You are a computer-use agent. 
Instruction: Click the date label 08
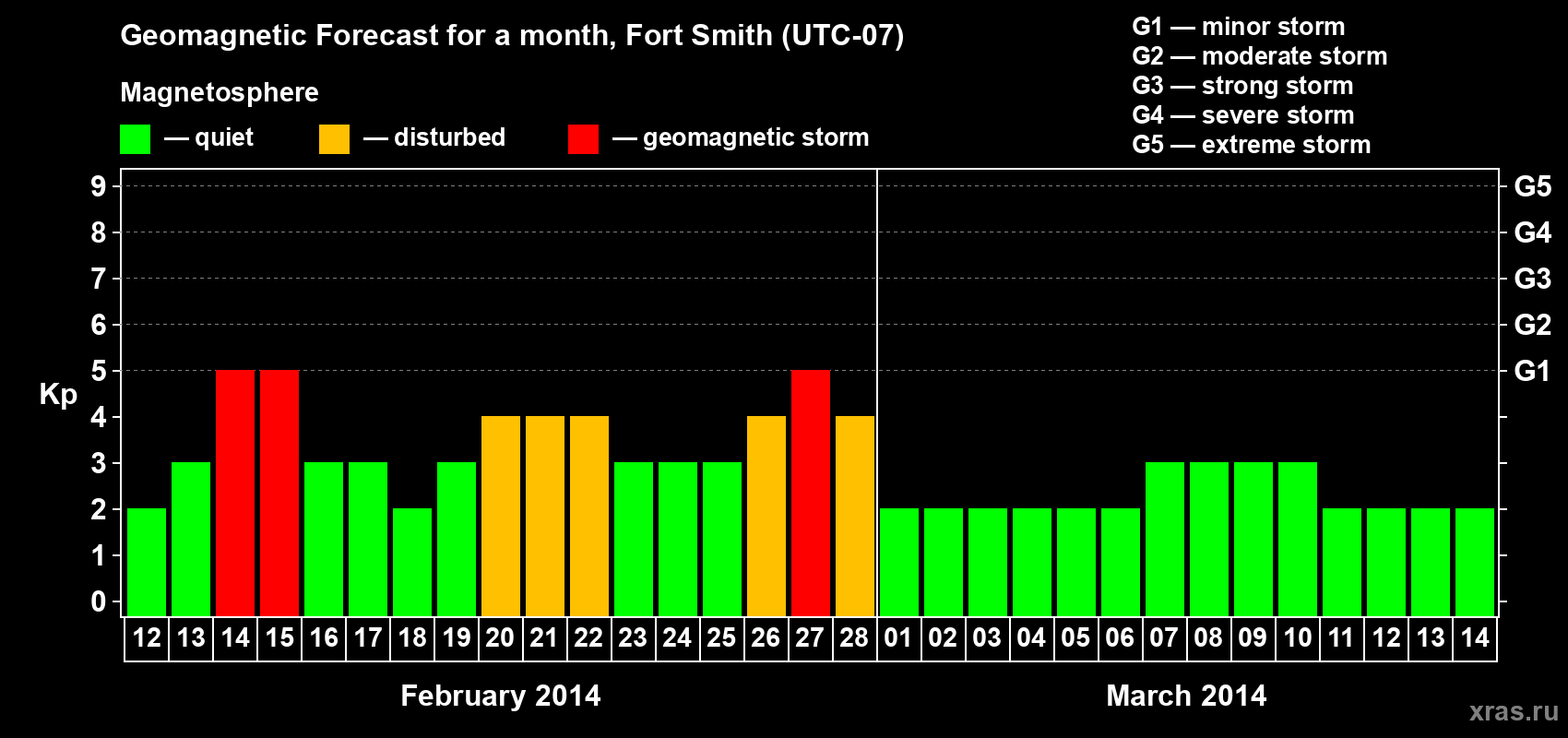pyautogui.click(x=1209, y=637)
